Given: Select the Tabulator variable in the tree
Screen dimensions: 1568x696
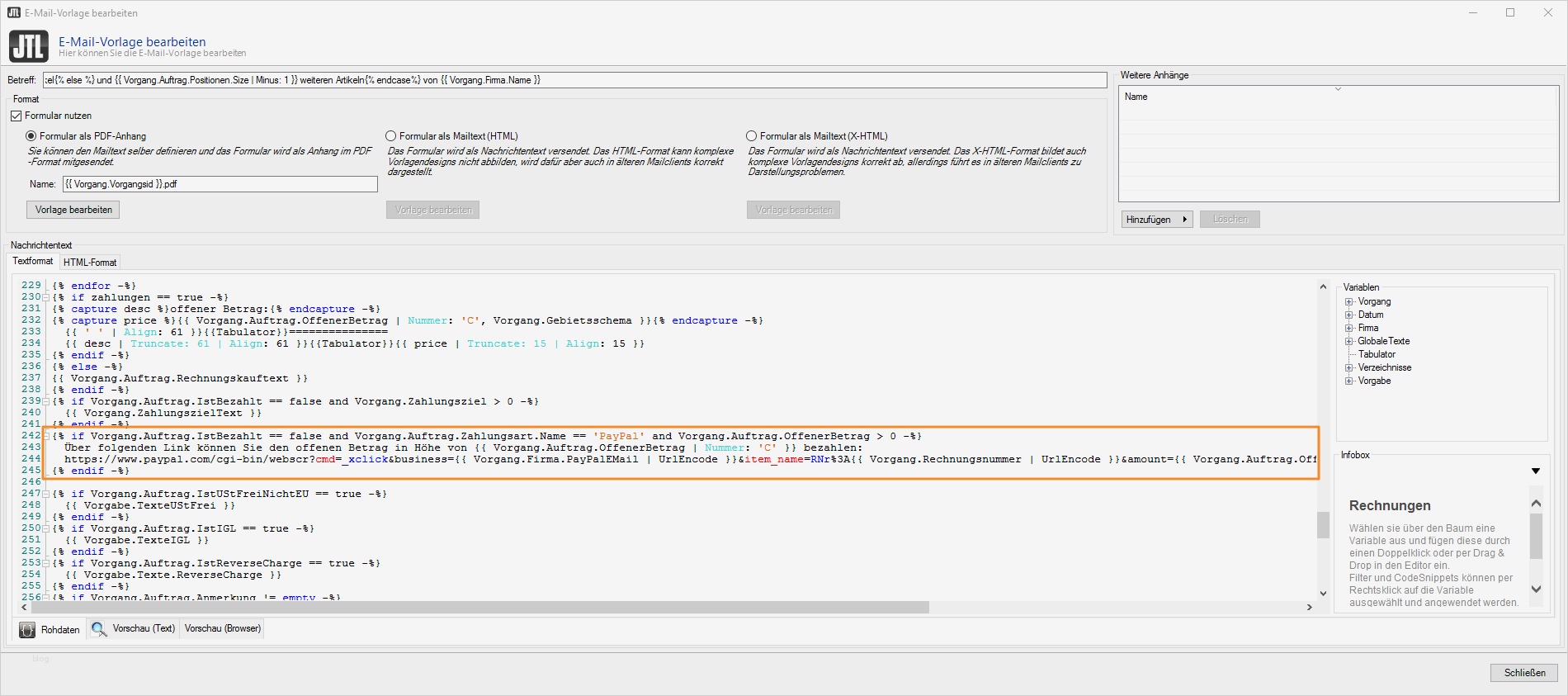Looking at the screenshot, I should click(1377, 355).
